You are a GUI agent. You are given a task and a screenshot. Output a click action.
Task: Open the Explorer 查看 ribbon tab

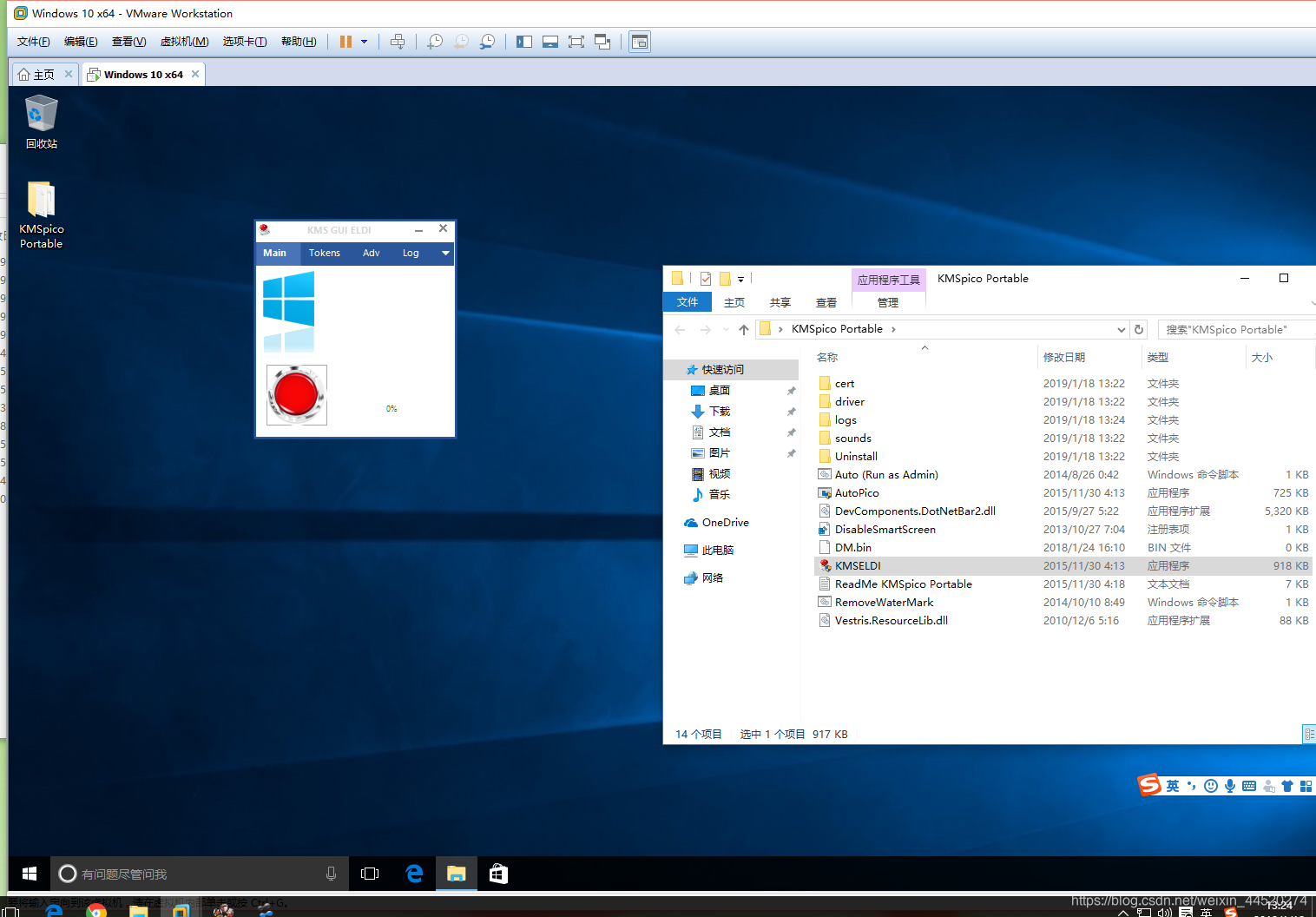coord(826,302)
